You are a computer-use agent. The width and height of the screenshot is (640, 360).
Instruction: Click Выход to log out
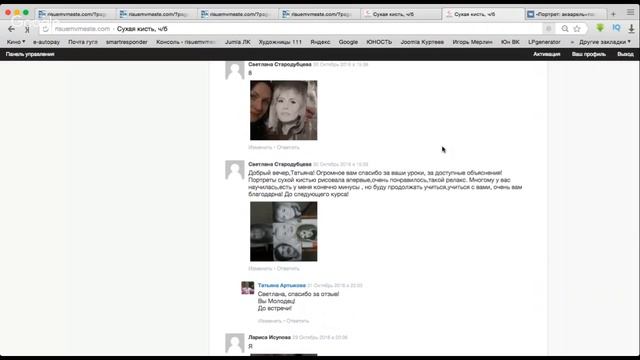coord(625,54)
